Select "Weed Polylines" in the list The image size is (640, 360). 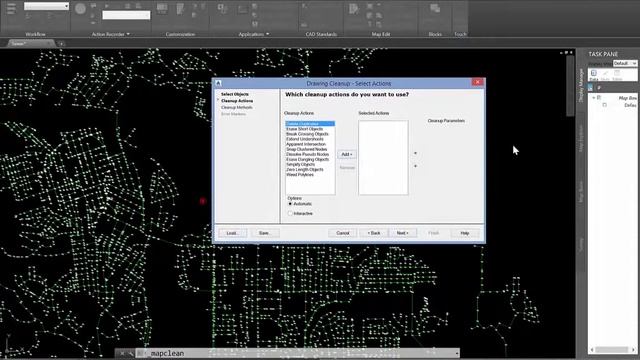click(x=300, y=175)
